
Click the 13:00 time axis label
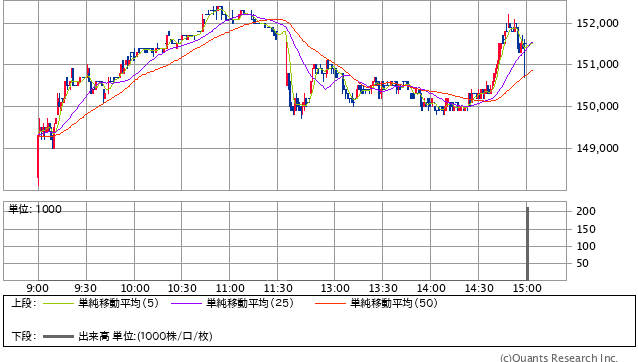pos(335,288)
